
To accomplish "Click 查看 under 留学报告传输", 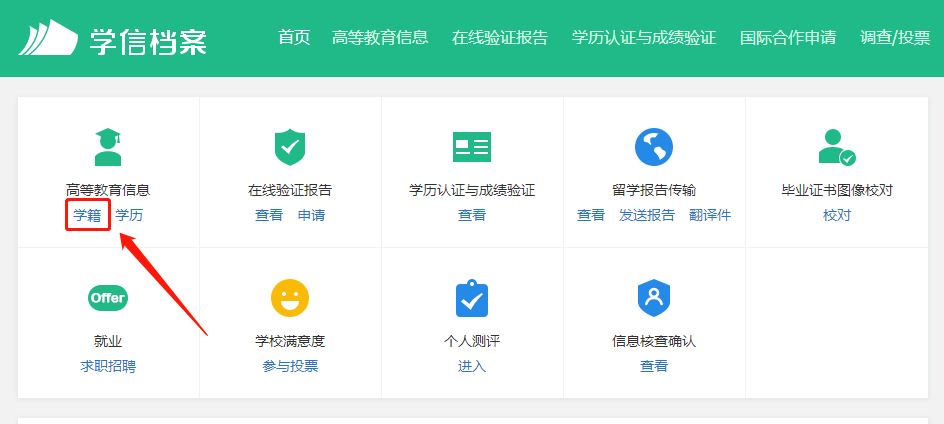I will coord(591,216).
